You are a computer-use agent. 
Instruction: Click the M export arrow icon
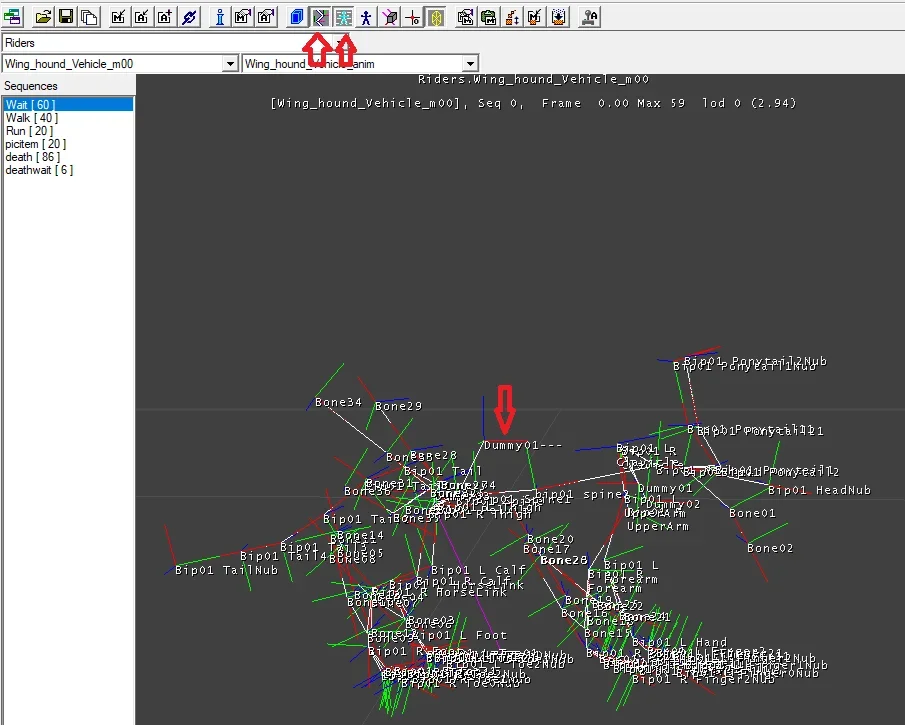click(x=242, y=17)
